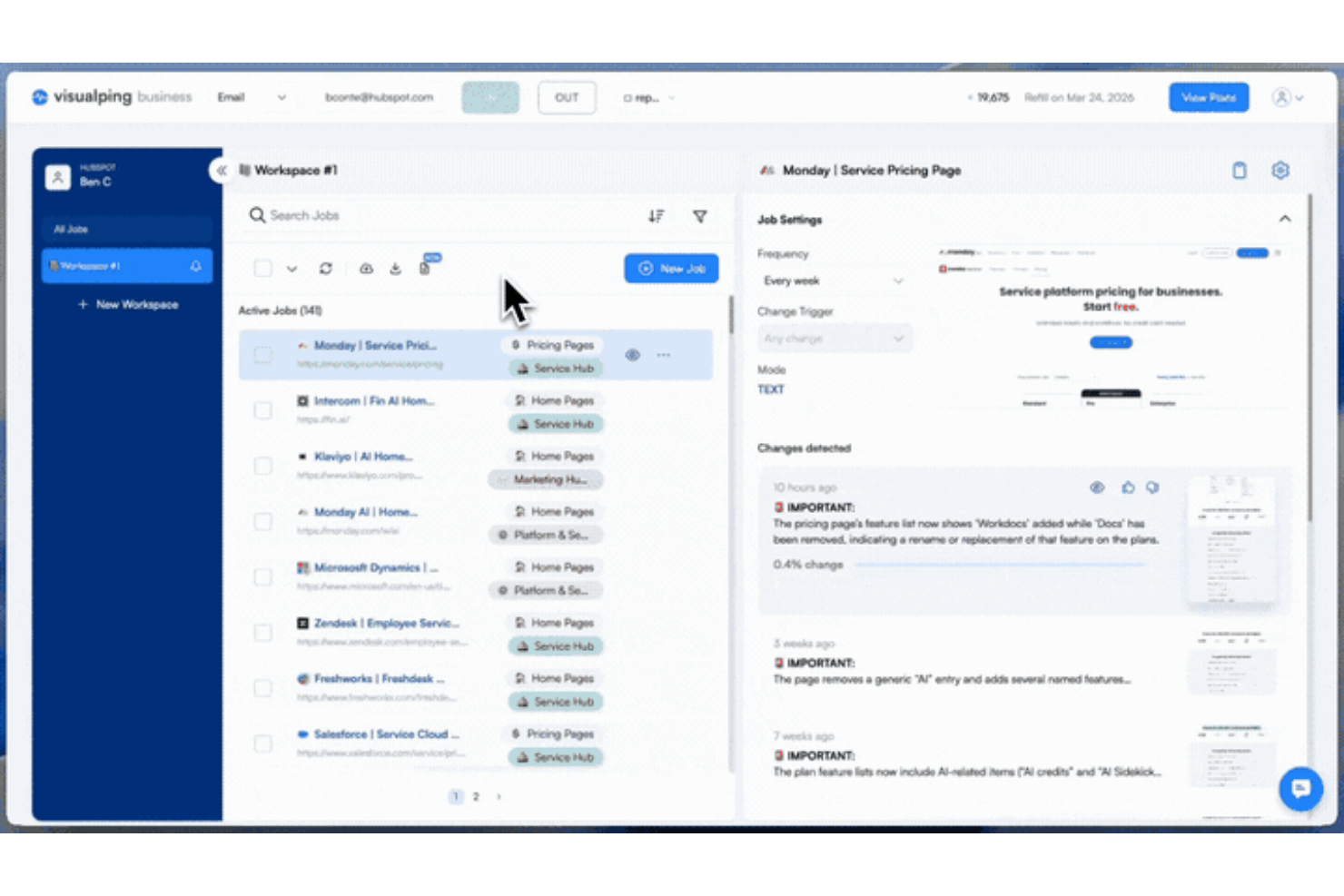Click the TEXT mode link

[x=771, y=389]
